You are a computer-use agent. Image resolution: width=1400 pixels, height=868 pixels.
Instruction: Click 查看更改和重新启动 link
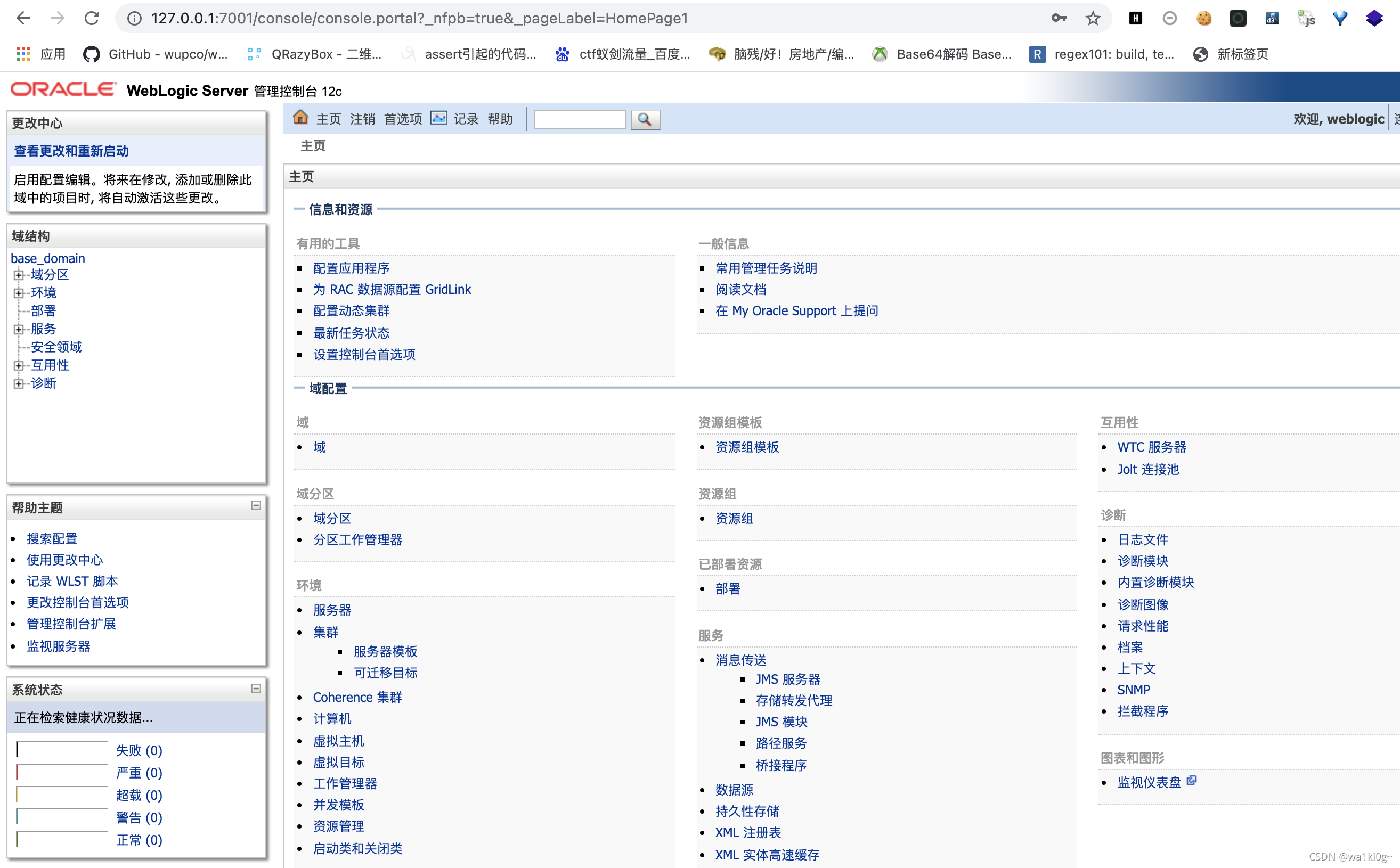coord(71,151)
